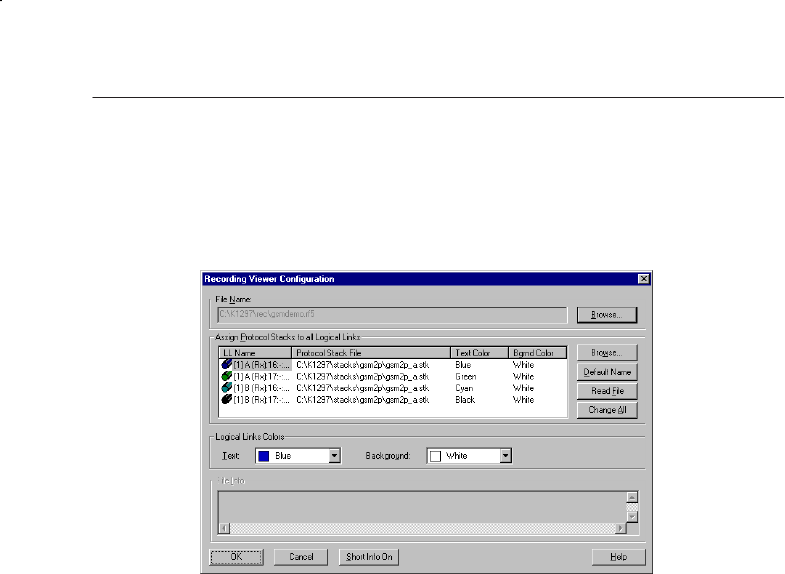Click the Read File button

(607, 391)
